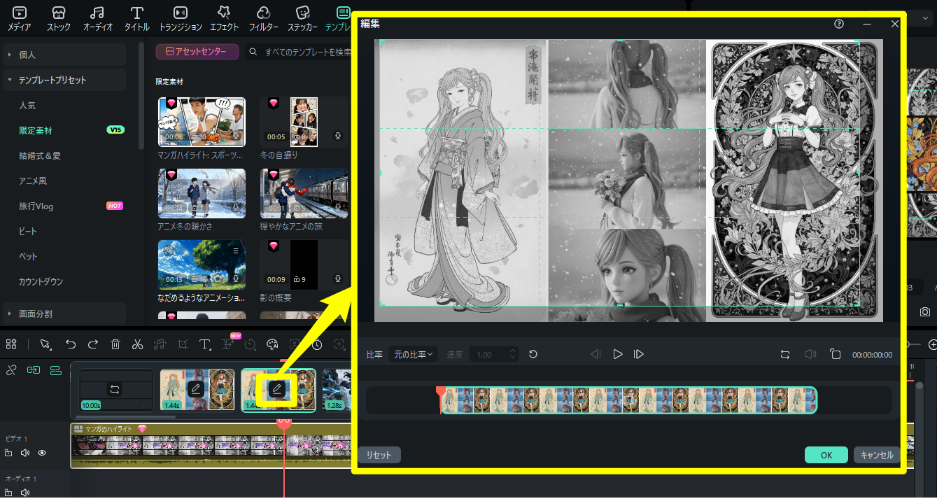The width and height of the screenshot is (937, 498).
Task: Click the アセットセンター button
Action: point(197,51)
